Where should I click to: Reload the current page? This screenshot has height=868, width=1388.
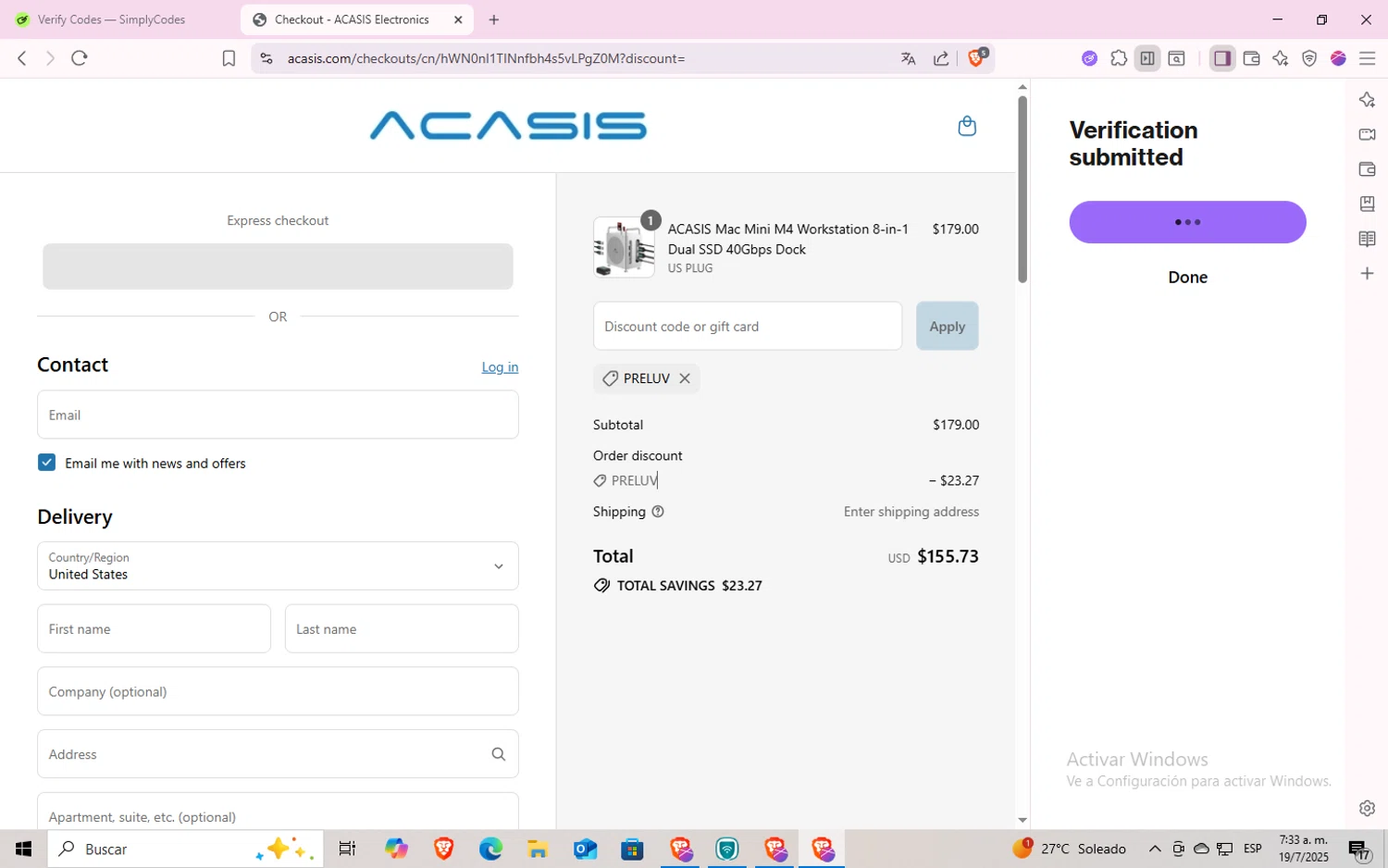tap(80, 58)
